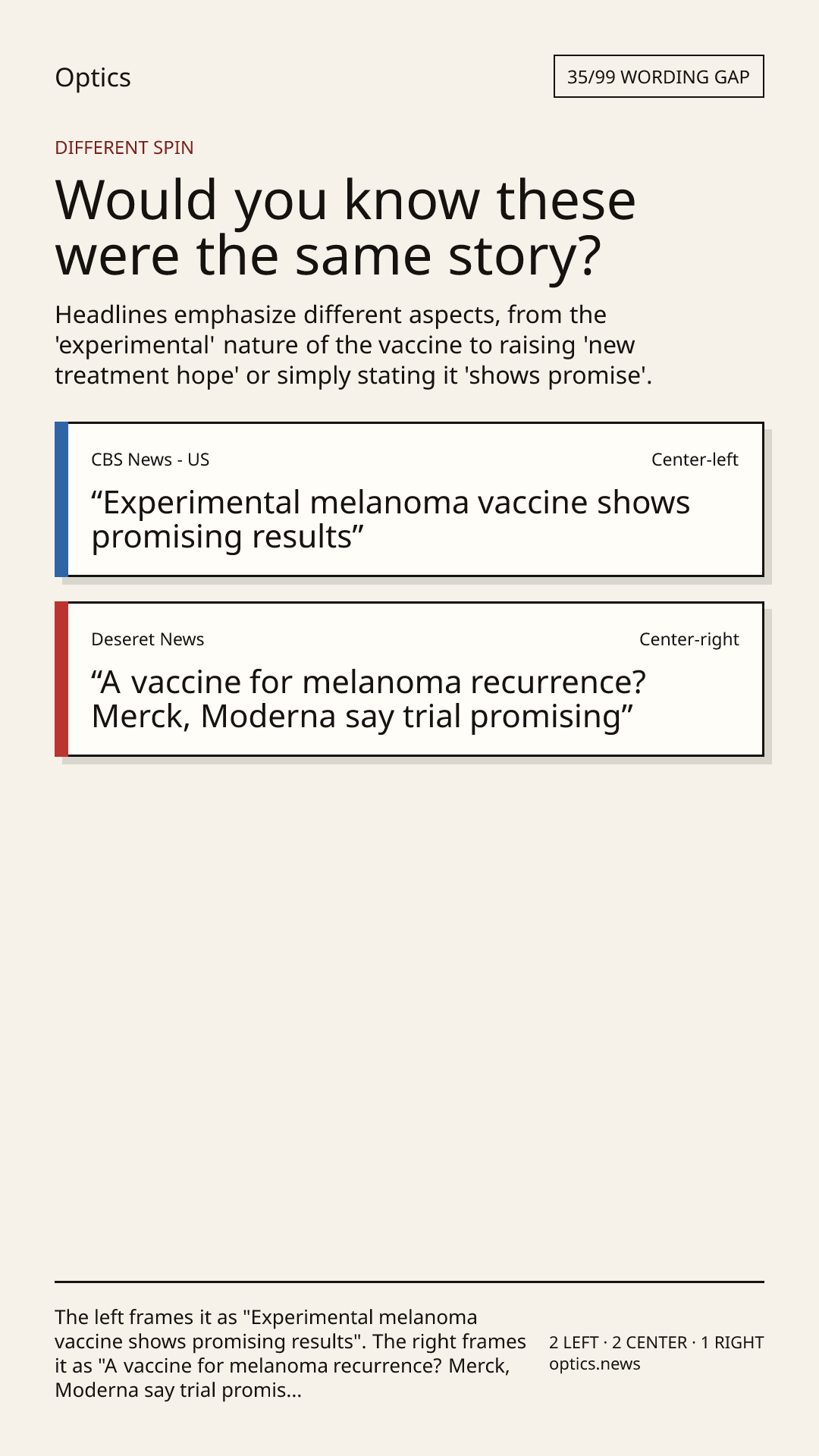The width and height of the screenshot is (819, 1456).
Task: Click the blue bias bar on CBS card
Action: pos(61,499)
